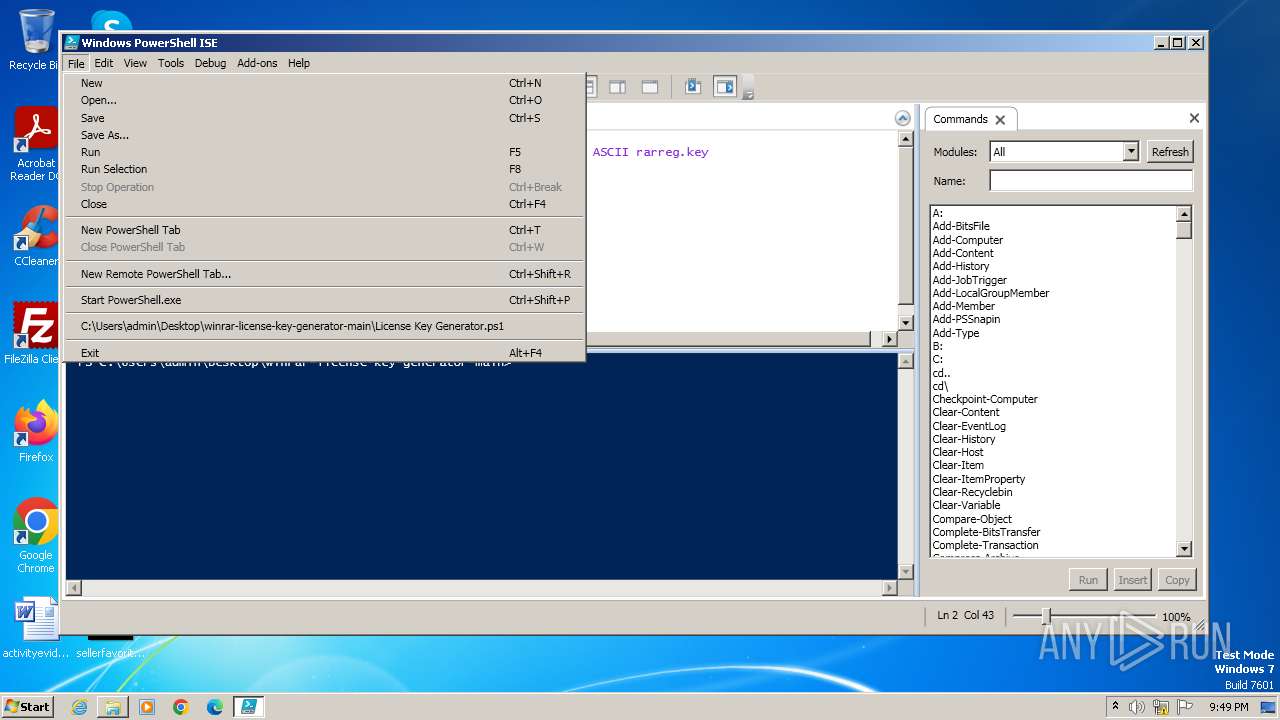Choose New PowerShell Tab menu entry
1280x720 pixels.
click(324, 230)
